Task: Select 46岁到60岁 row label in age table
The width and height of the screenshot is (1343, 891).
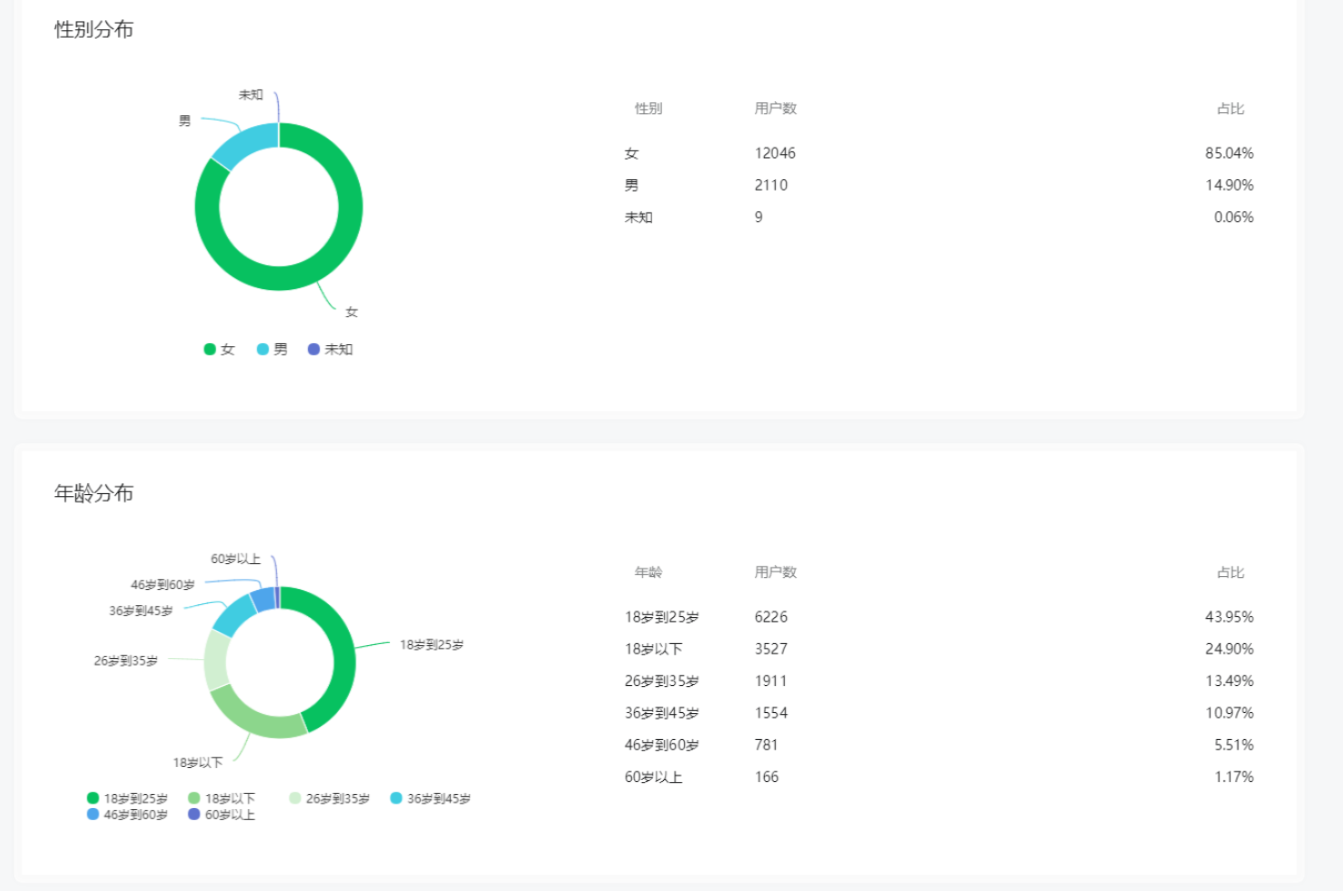Action: pyautogui.click(x=661, y=745)
